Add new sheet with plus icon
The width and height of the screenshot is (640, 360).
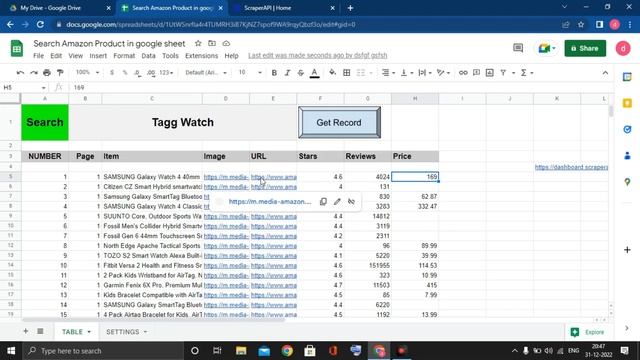26,331
